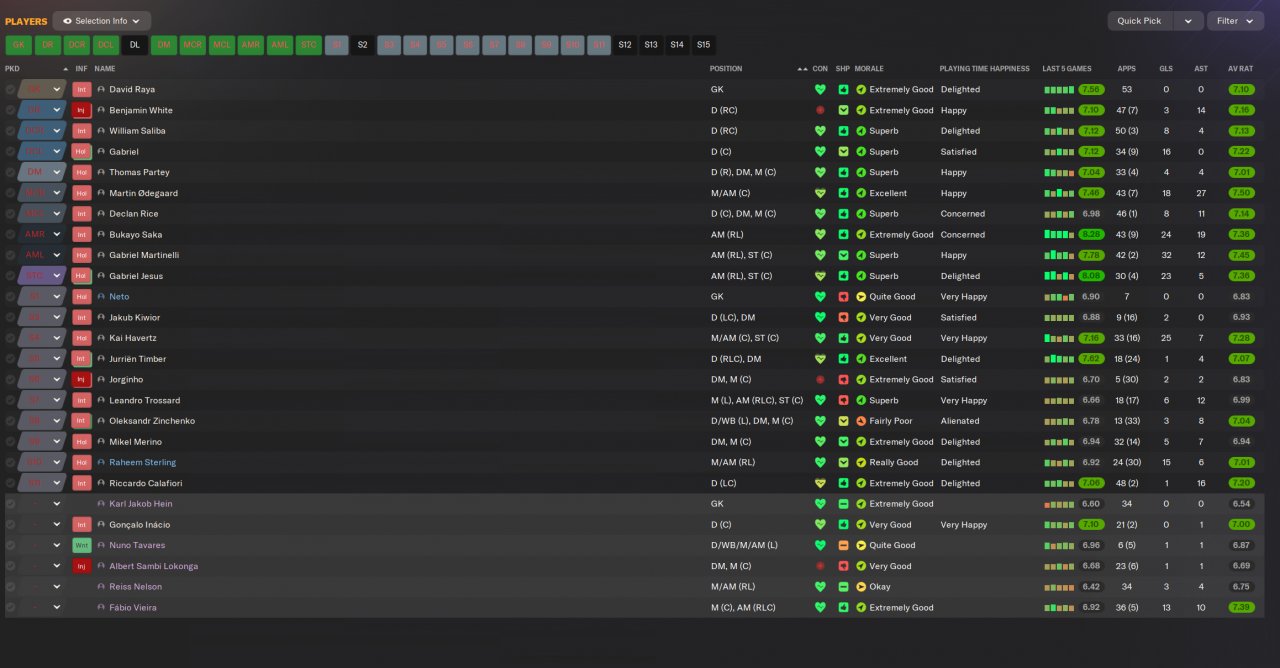Click the sharpness icon for Kai Havertz
1280x668 pixels.
843,338
